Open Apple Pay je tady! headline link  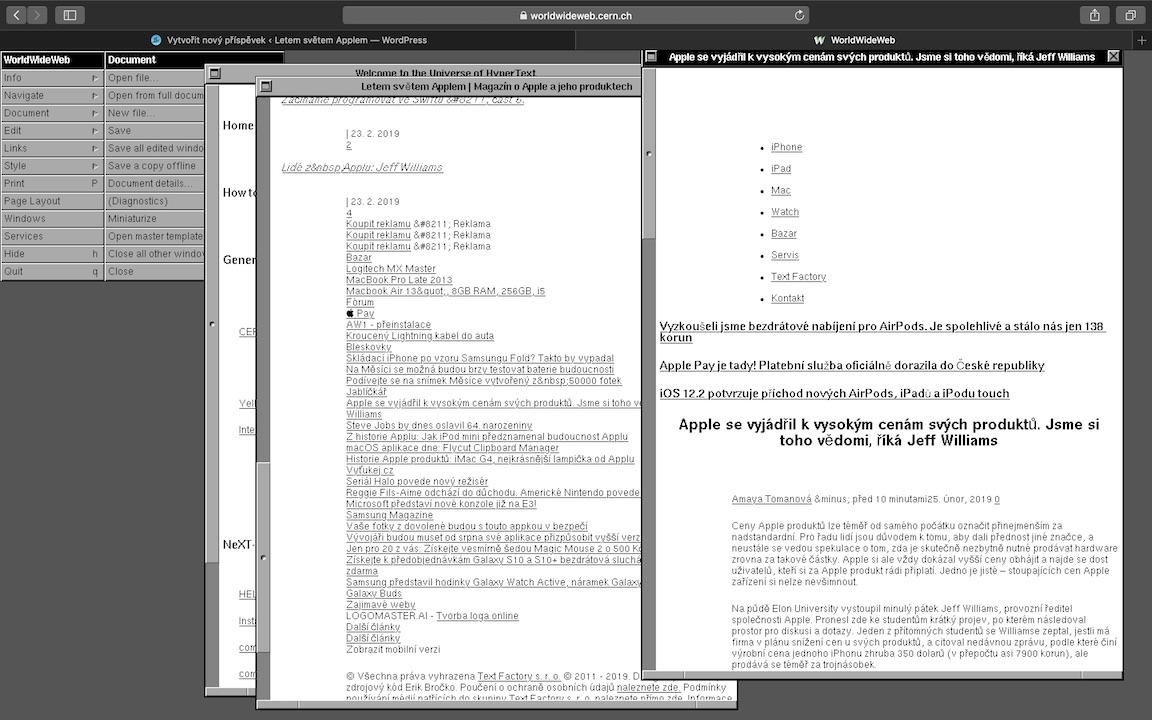click(852, 365)
